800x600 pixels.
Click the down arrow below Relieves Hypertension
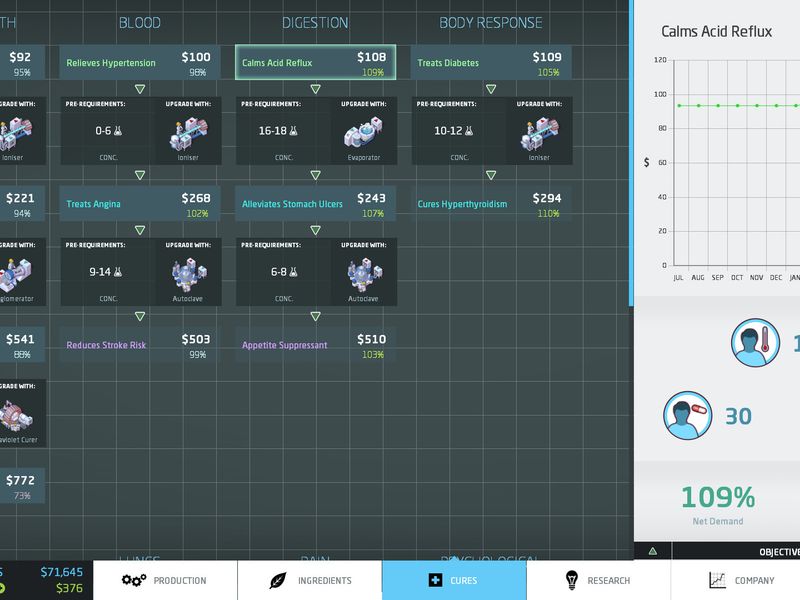pyautogui.click(x=140, y=89)
